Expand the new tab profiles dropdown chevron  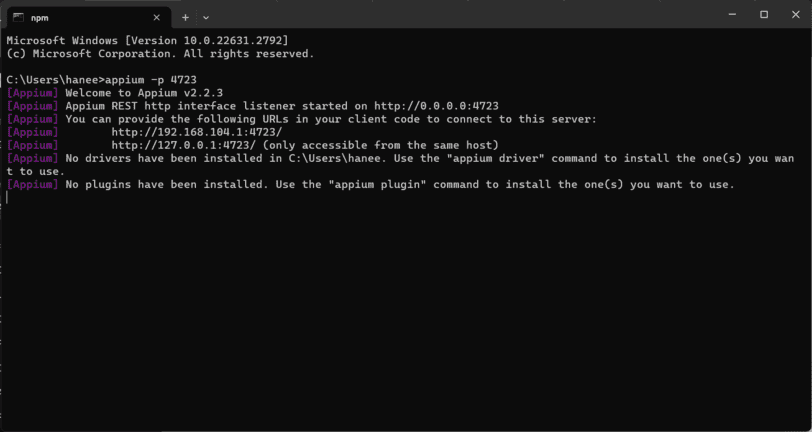(x=206, y=18)
